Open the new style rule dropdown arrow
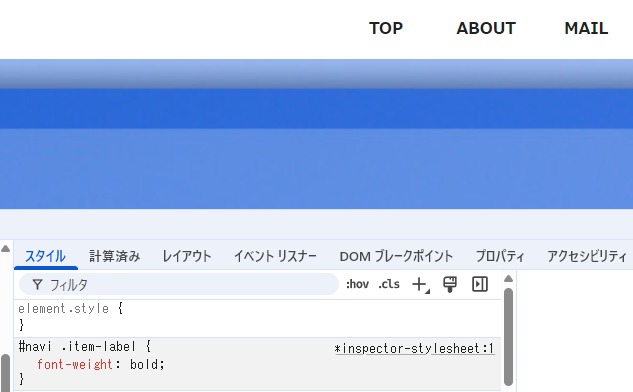633x392 pixels. [428, 291]
